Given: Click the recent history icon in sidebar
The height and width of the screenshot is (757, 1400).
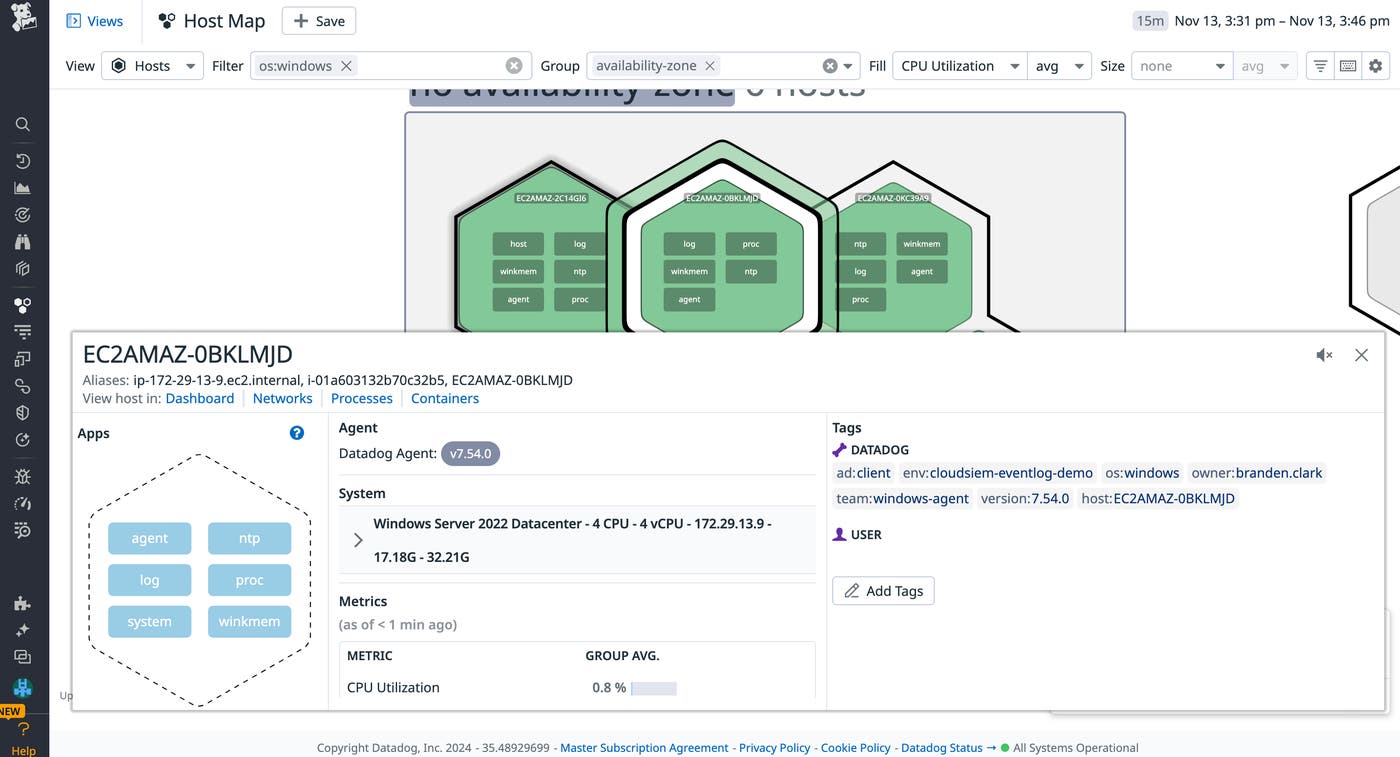Looking at the screenshot, I should click(22, 160).
